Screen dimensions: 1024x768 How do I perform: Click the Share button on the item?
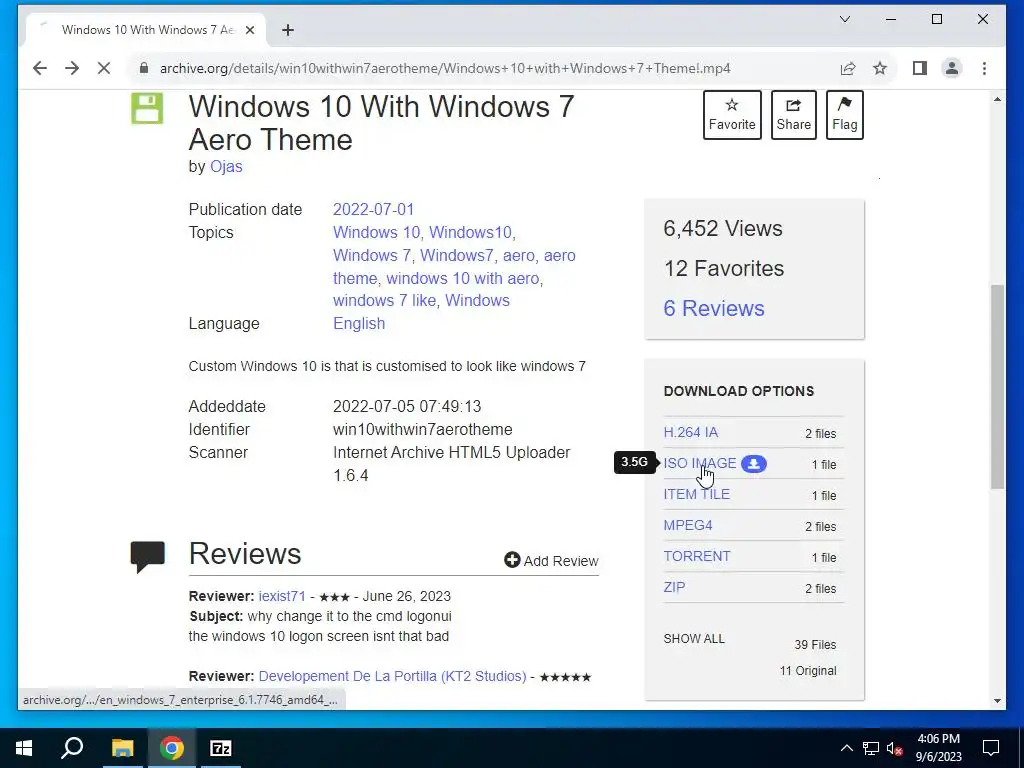click(793, 115)
